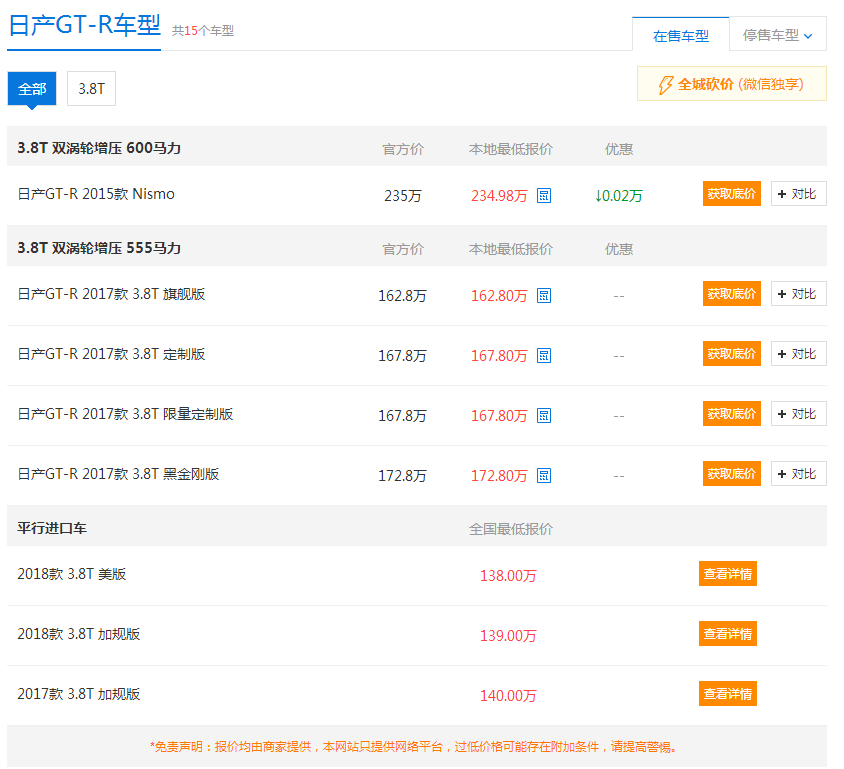Image resolution: width=844 pixels, height=769 pixels.
Task: Open 日产GT-R 2017款 3.8T 限量定制版 link
Action: click(x=125, y=414)
